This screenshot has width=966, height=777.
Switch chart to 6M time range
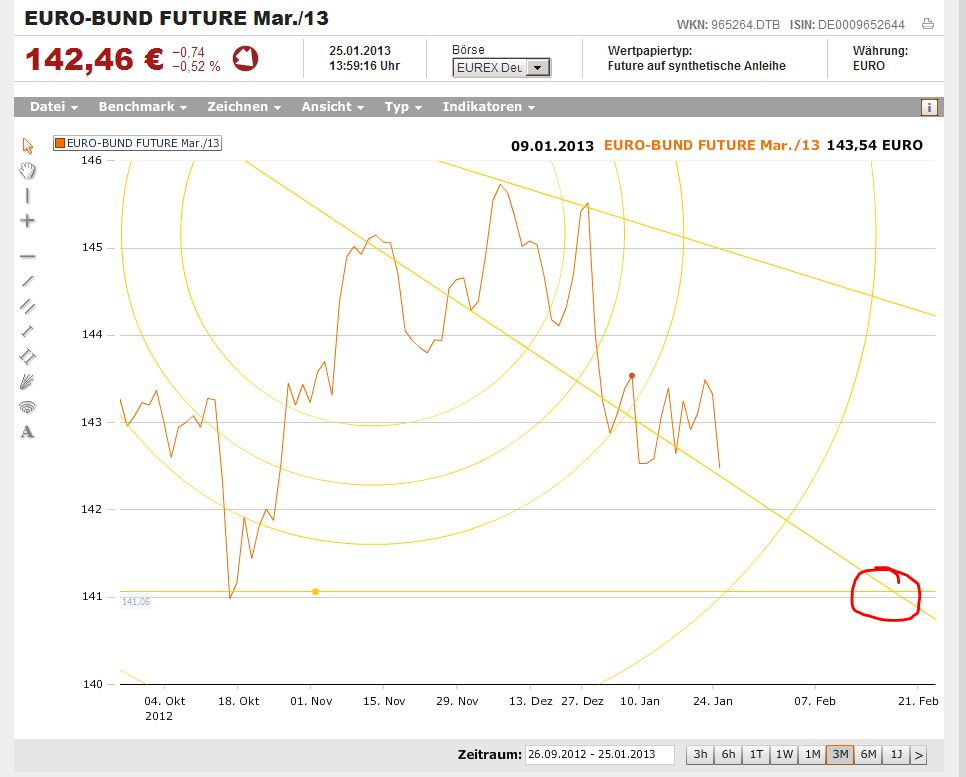(867, 754)
